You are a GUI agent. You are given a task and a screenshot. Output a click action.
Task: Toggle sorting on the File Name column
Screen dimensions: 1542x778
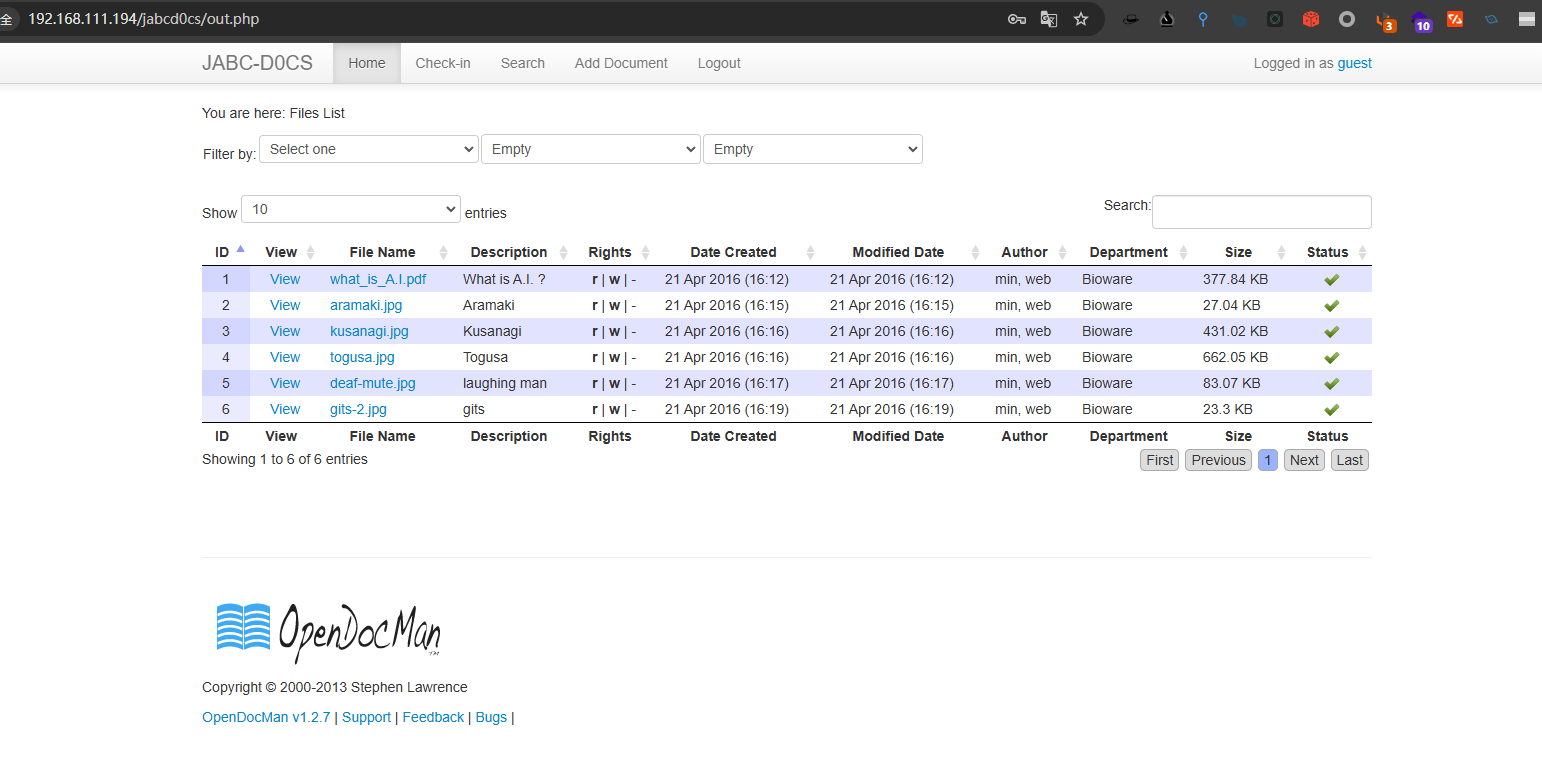coord(383,252)
